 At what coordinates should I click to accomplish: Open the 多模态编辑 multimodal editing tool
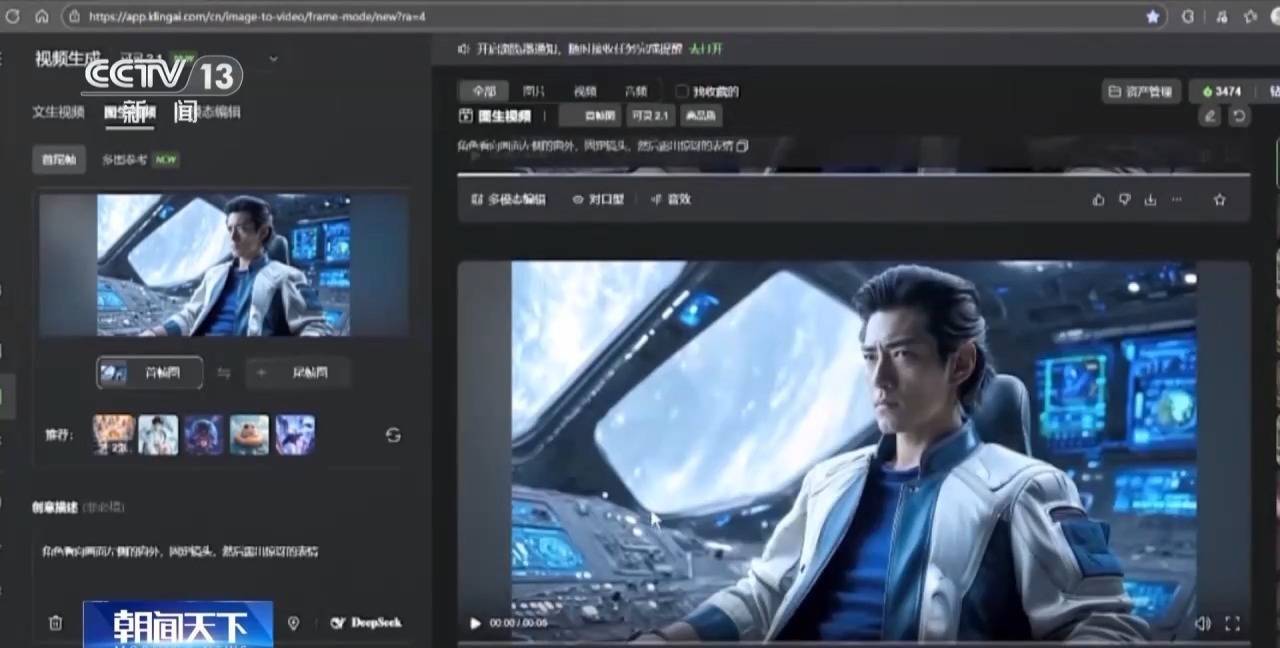(x=506, y=199)
